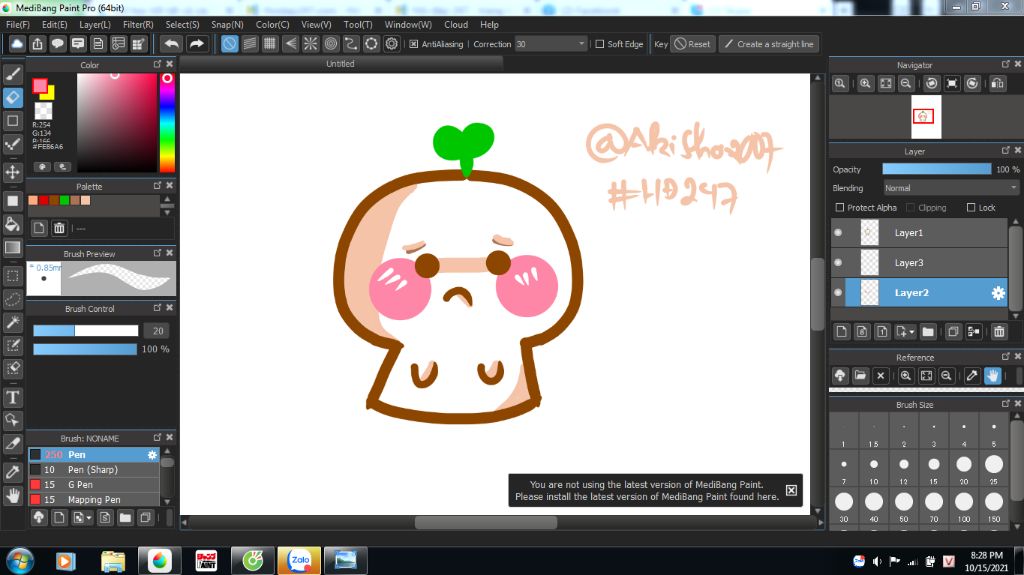1024x575 pixels.
Task: Delete palette color with trash icon
Action: [x=59, y=228]
